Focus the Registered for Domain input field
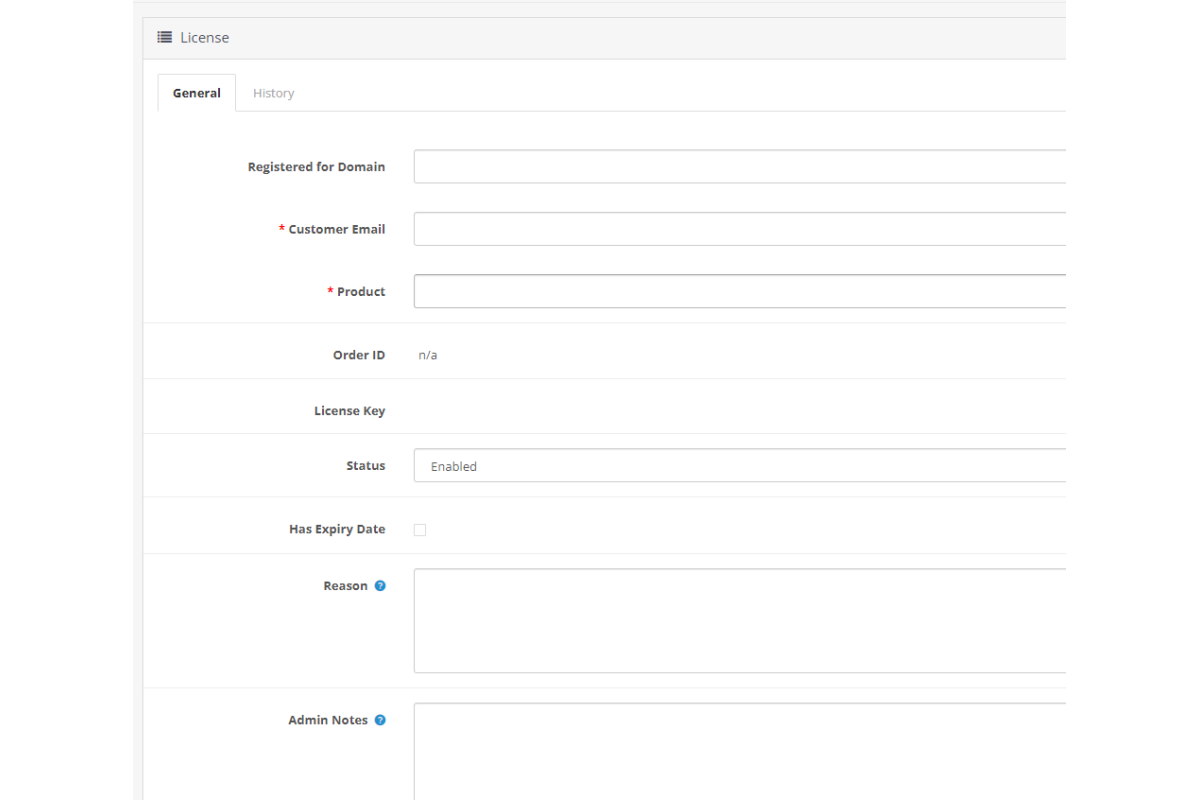 pos(739,167)
